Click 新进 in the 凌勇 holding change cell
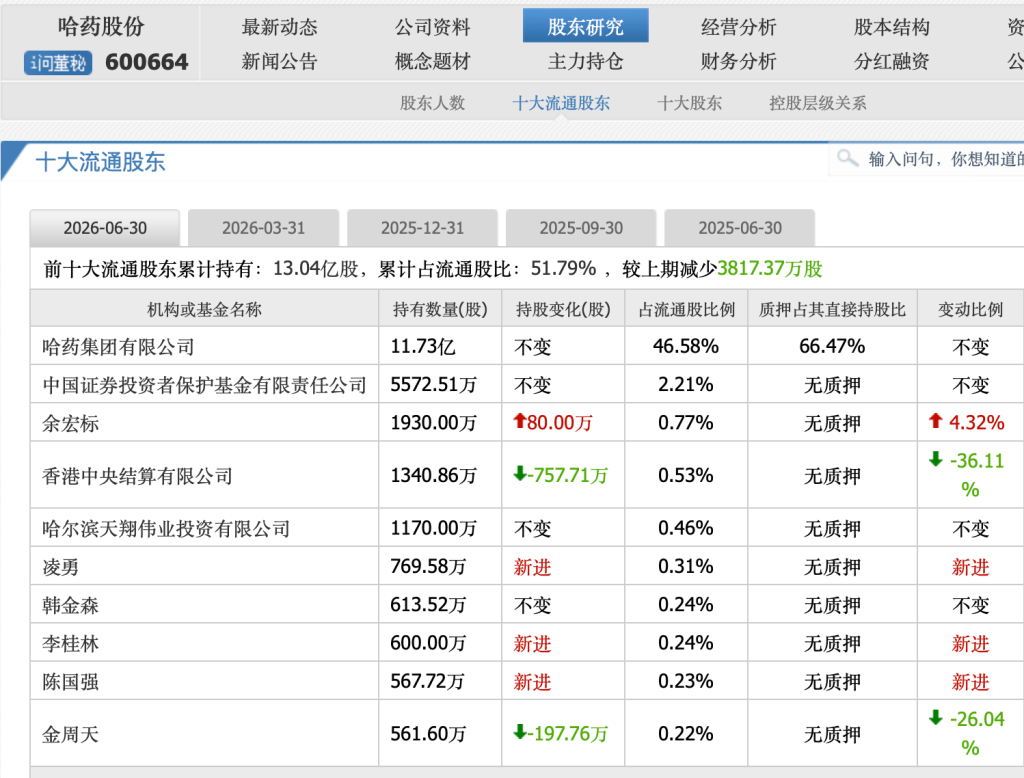The image size is (1024, 778). 532,567
